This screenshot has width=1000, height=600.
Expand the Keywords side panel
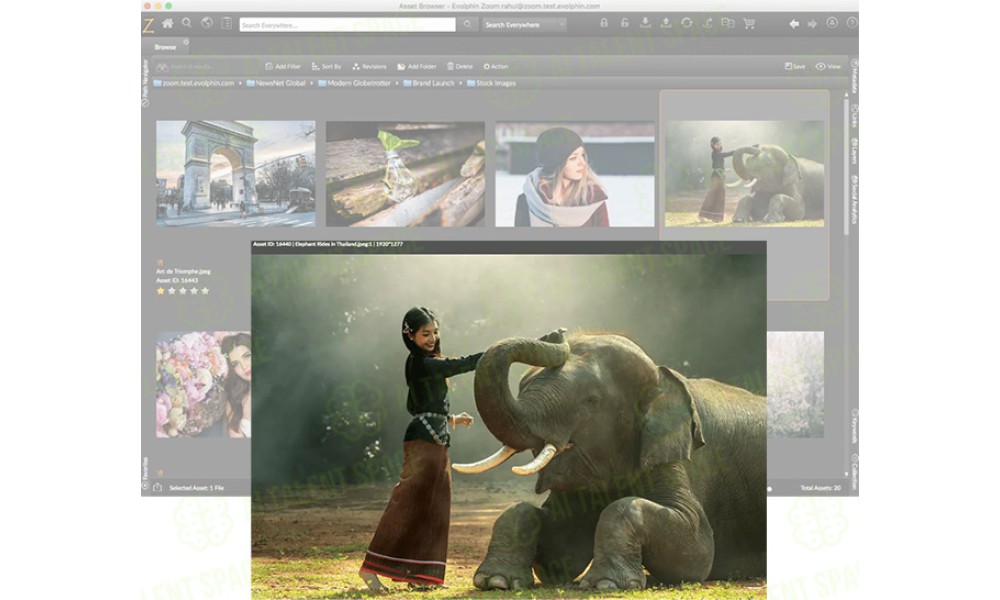(854, 426)
